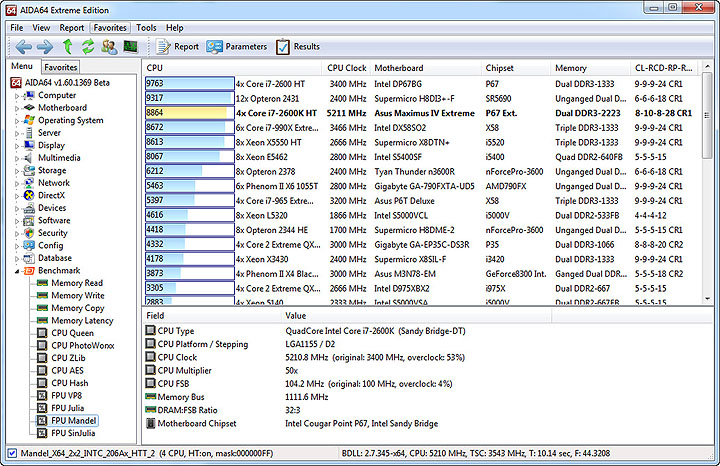Open the Report menu
This screenshot has height=466, width=720.
coord(72,28)
